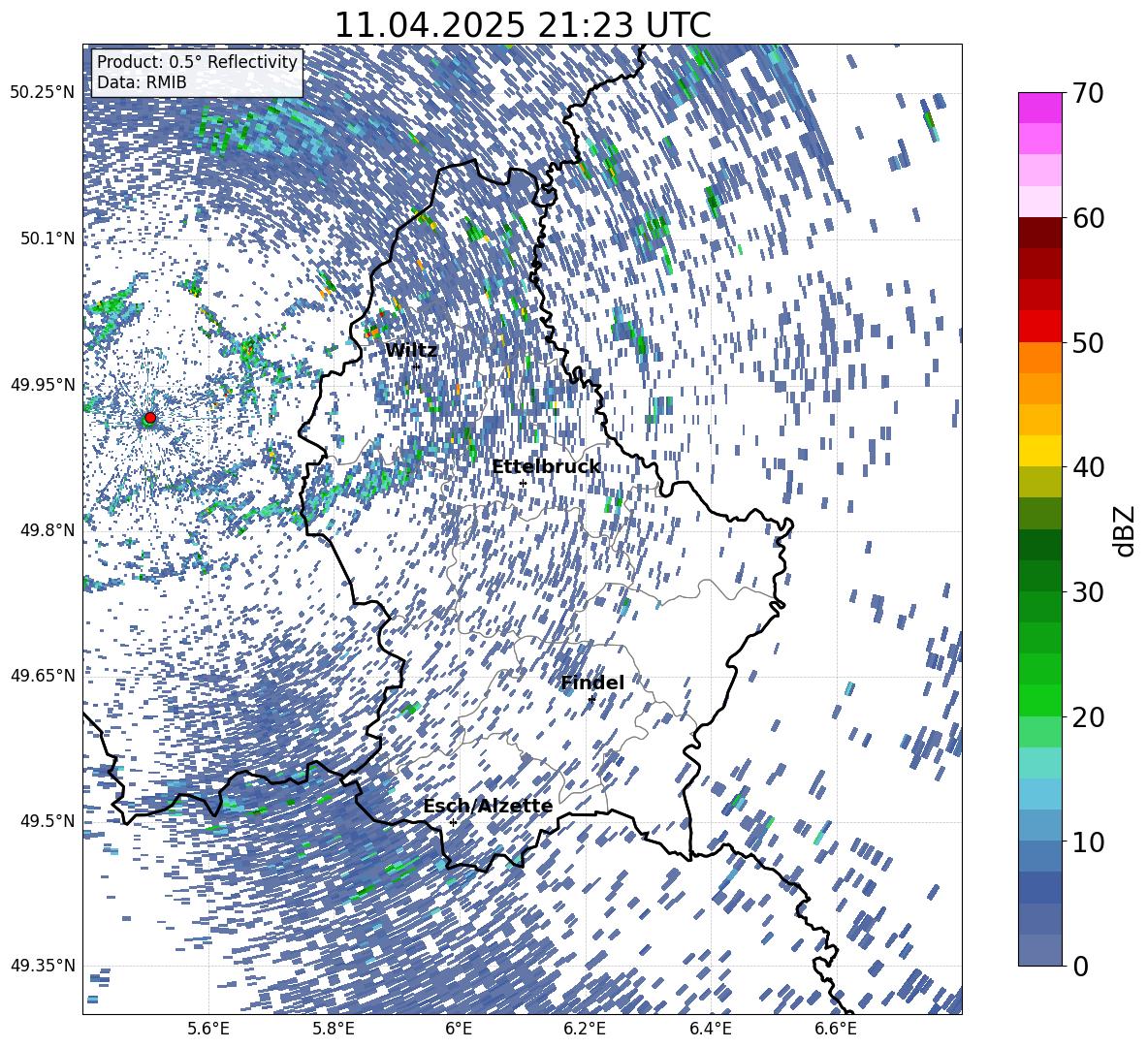Click the dark maroon band below 60

[1039, 233]
